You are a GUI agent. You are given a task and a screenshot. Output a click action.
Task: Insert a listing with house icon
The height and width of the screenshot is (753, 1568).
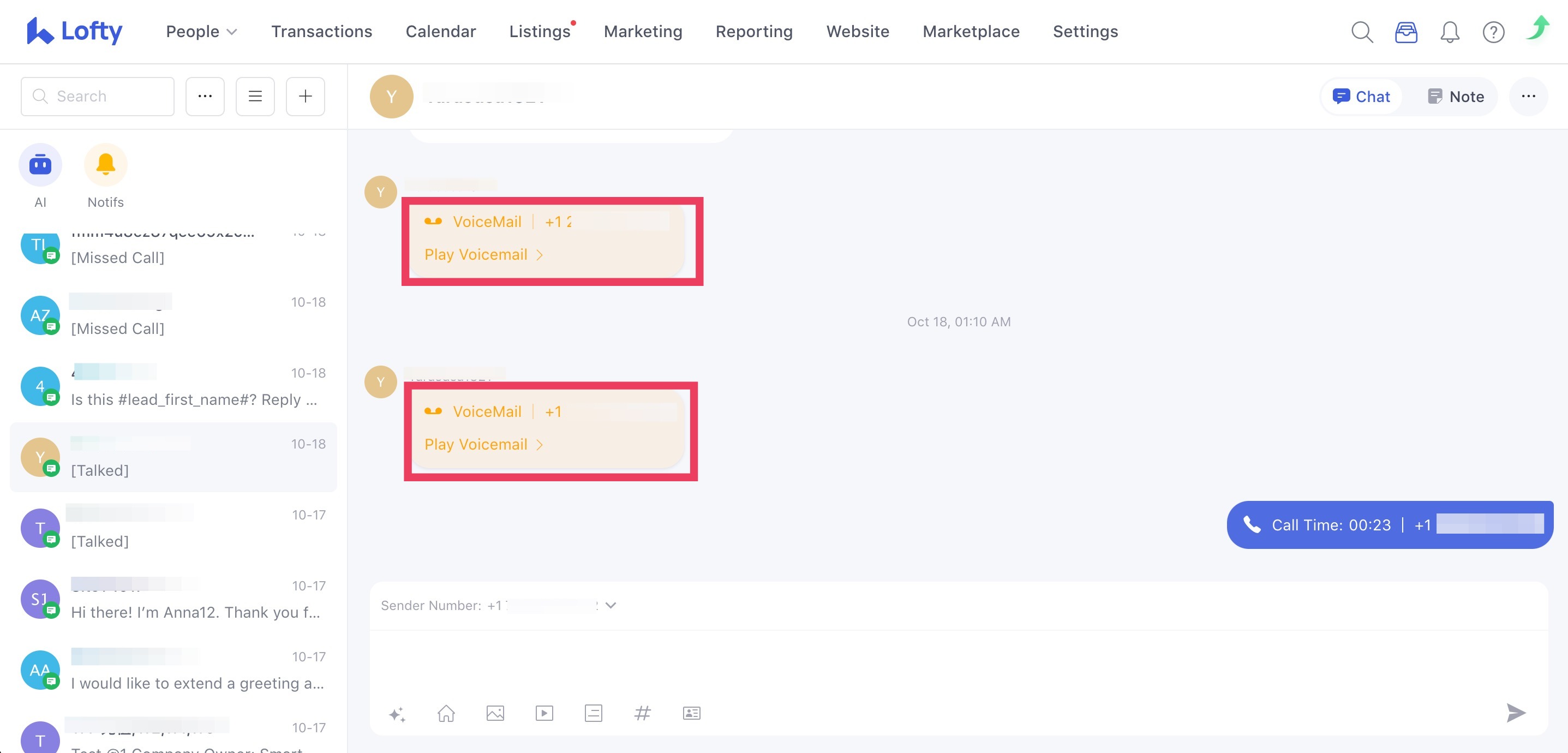(x=446, y=713)
